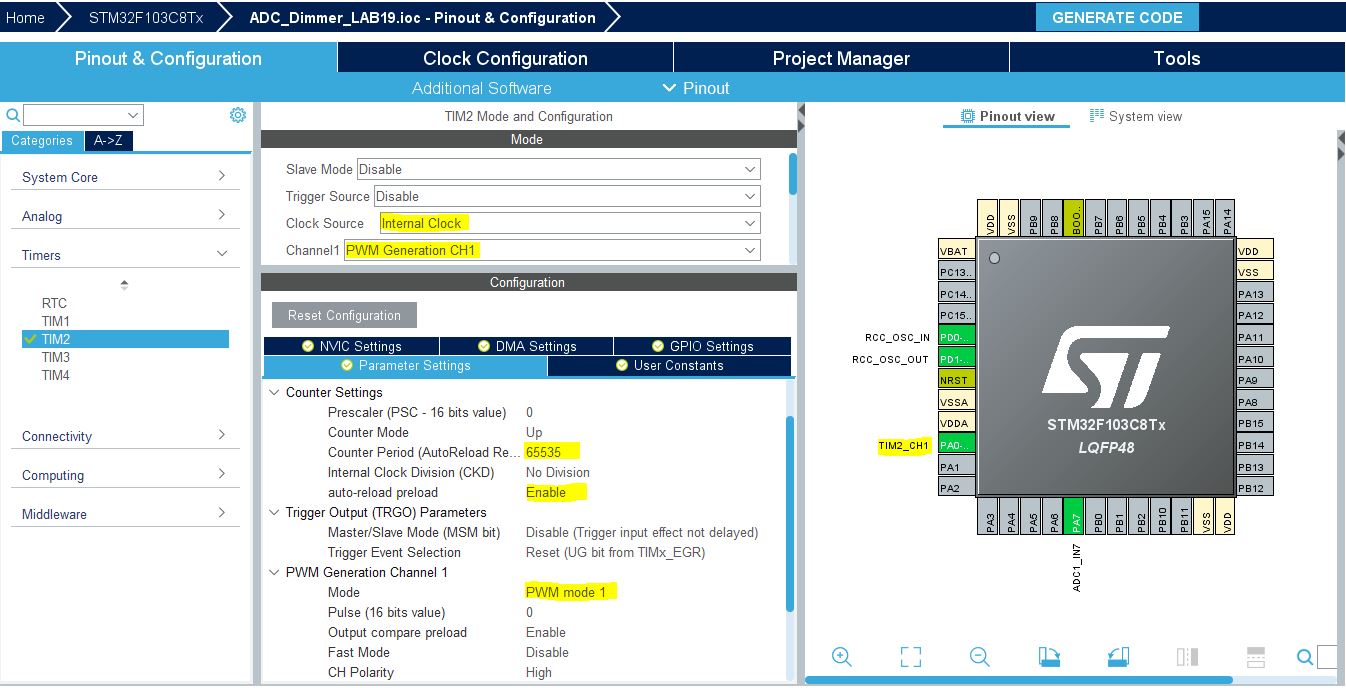Rotate the chip counter-clockwise
Viewport: 1346px width, 688px height.
(x=1118, y=657)
